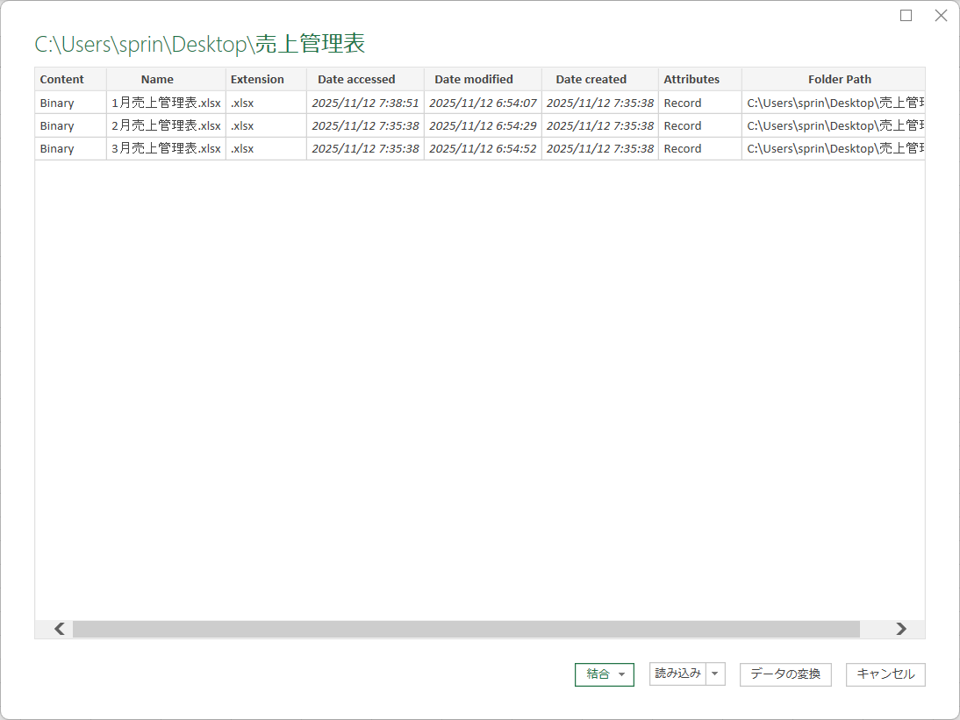960x720 pixels.
Task: Click the Folder Path column header
Action: coord(839,79)
